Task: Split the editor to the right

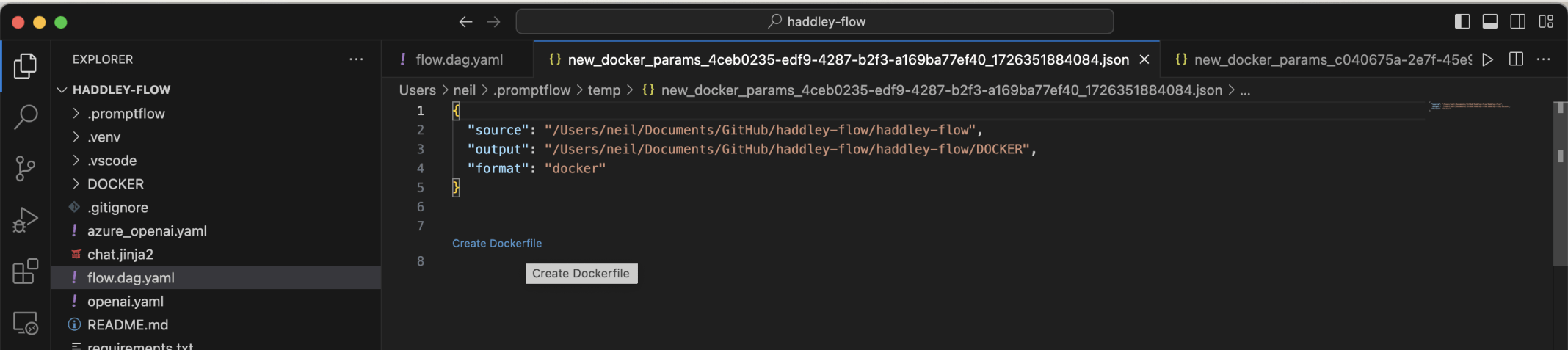Action: (x=1516, y=59)
